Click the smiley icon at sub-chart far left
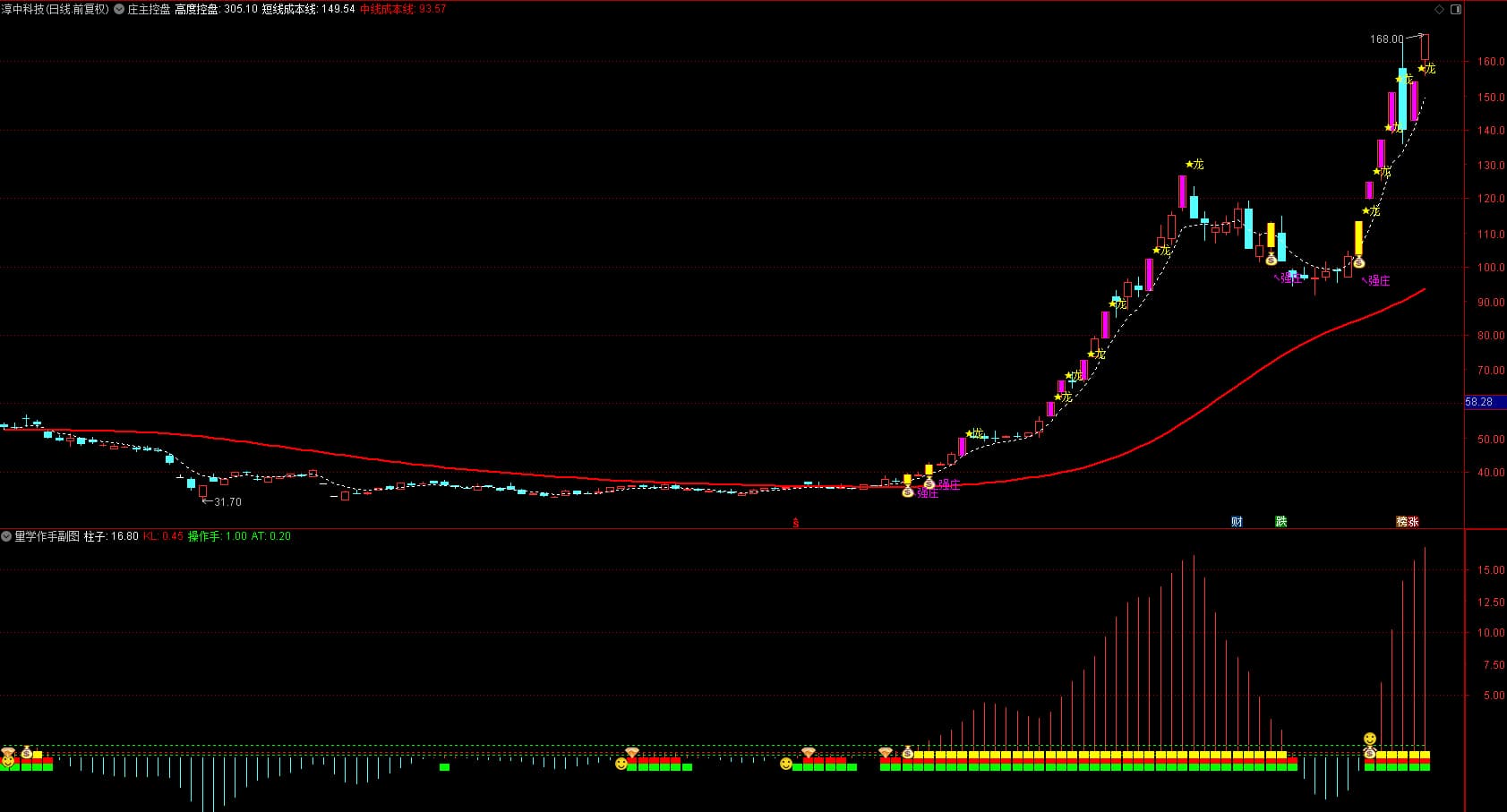The width and height of the screenshot is (1507, 812). tap(7, 762)
